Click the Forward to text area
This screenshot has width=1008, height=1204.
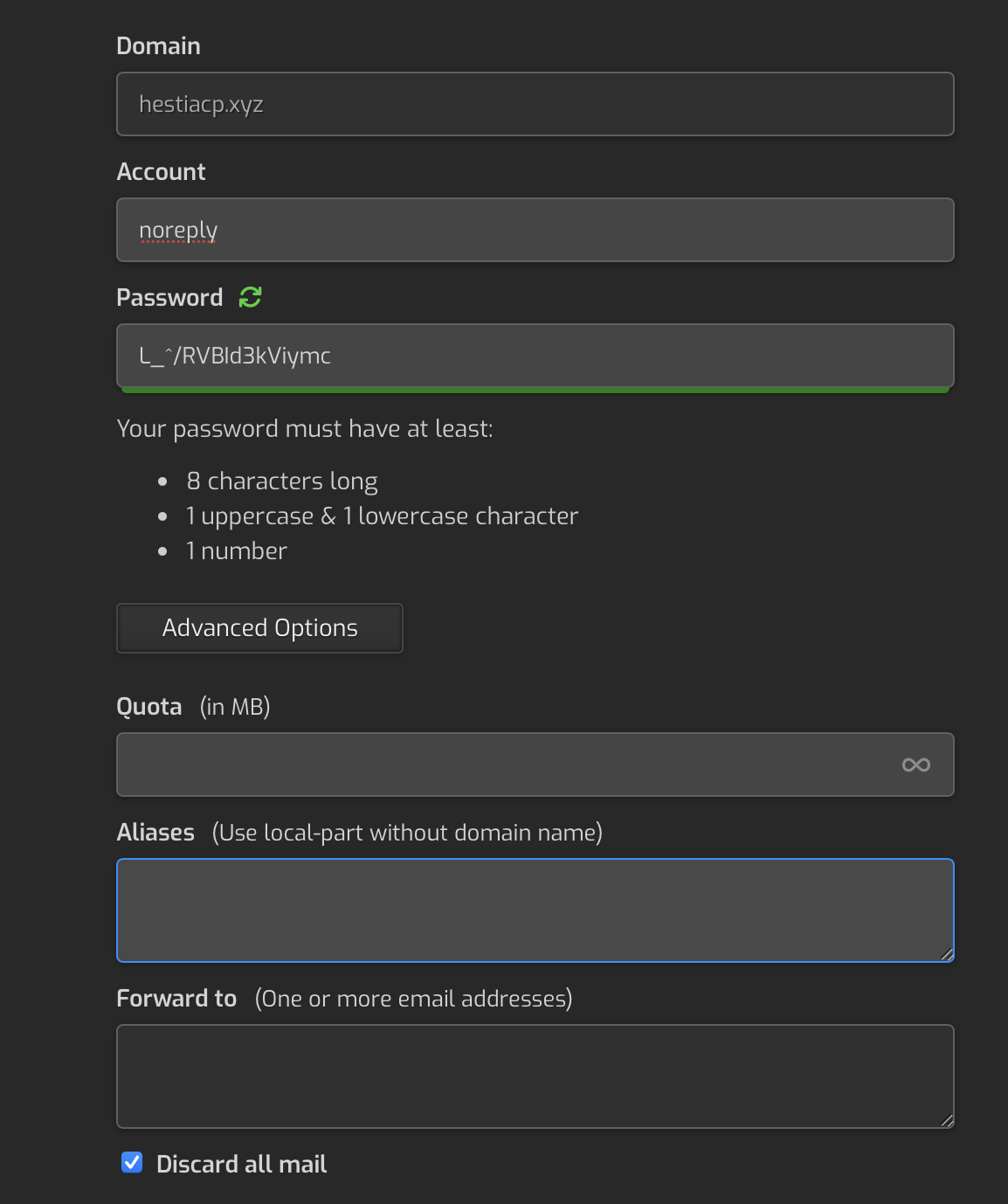click(535, 1076)
